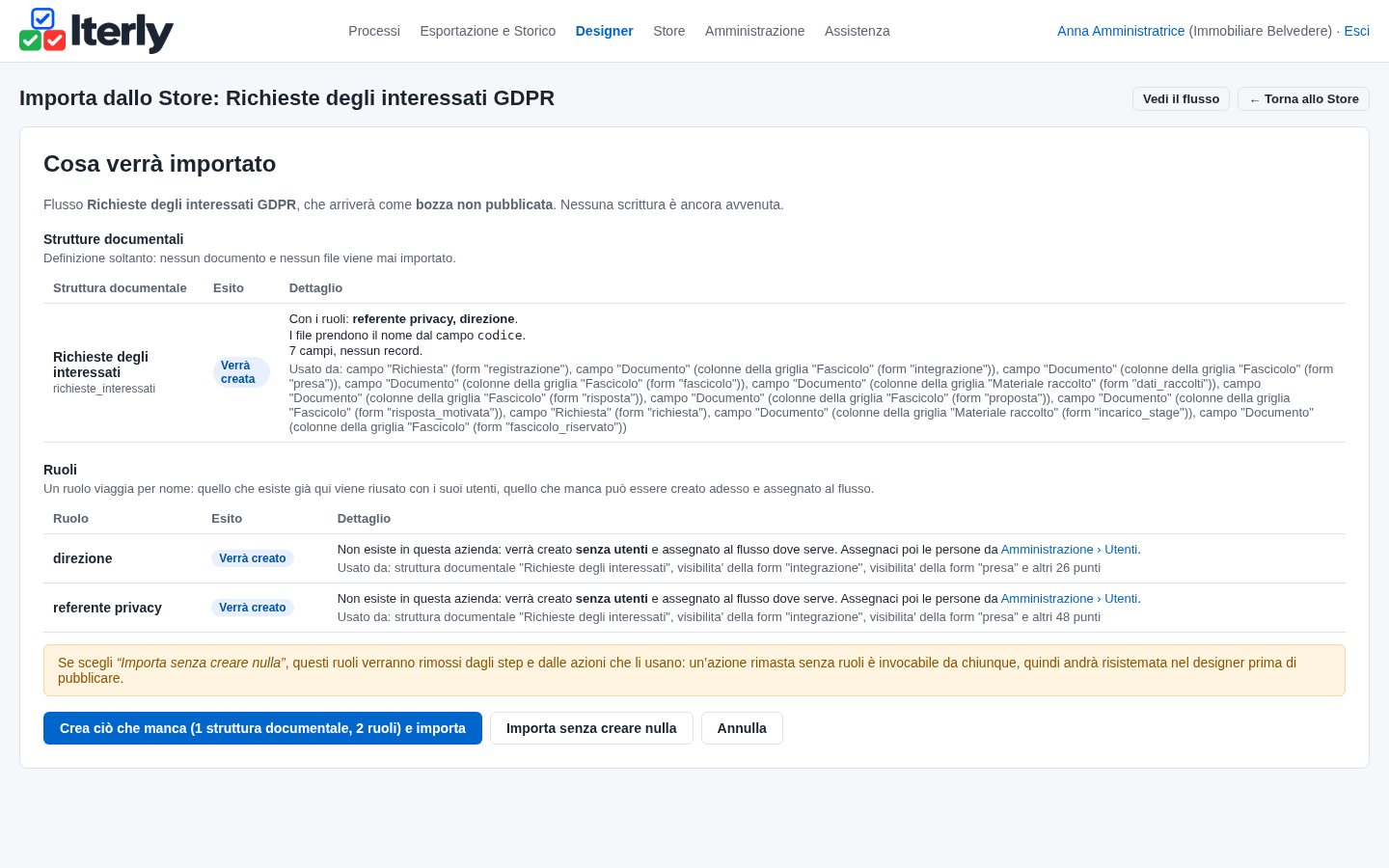Navigate to Amministrazione in top menu

[754, 31]
